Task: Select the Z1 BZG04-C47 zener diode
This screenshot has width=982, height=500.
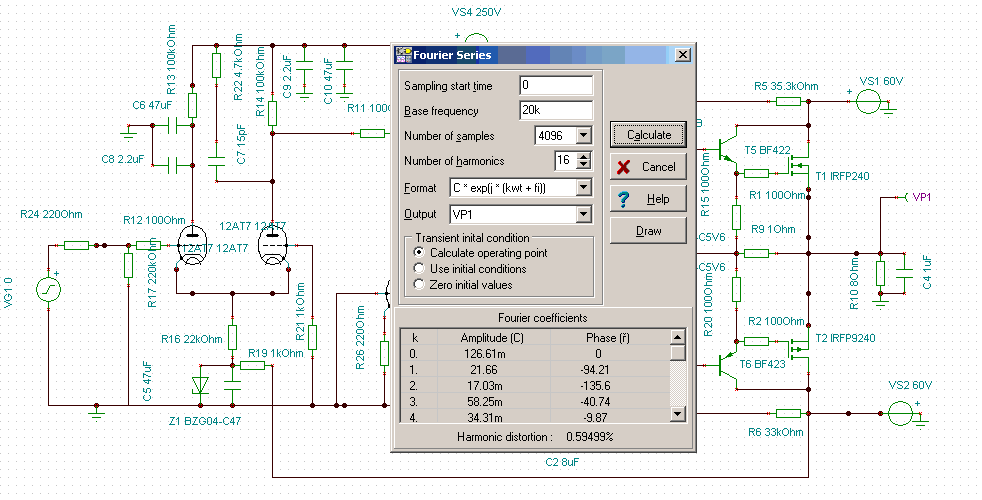Action: [x=200, y=385]
